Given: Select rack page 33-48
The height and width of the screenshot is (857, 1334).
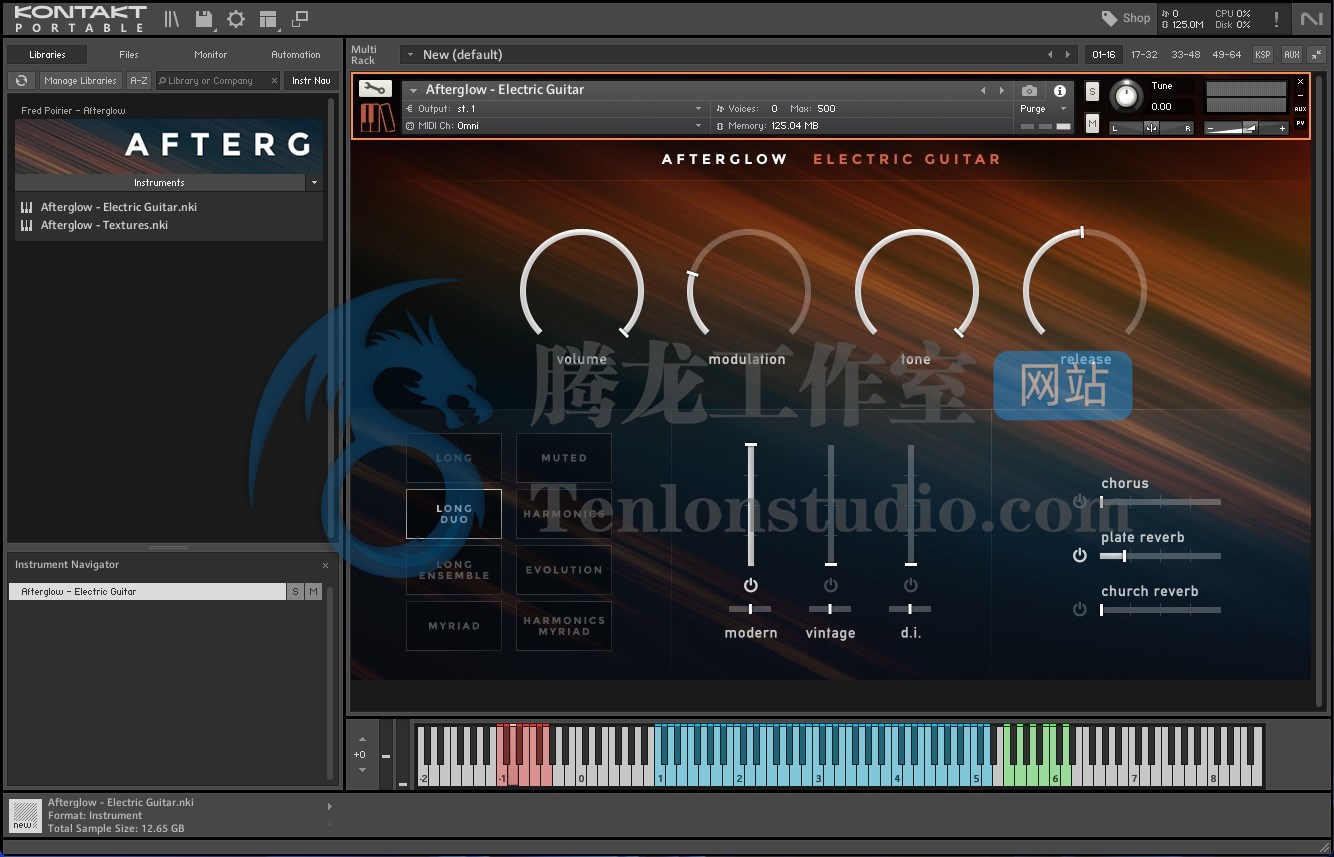Looking at the screenshot, I should tap(1185, 55).
